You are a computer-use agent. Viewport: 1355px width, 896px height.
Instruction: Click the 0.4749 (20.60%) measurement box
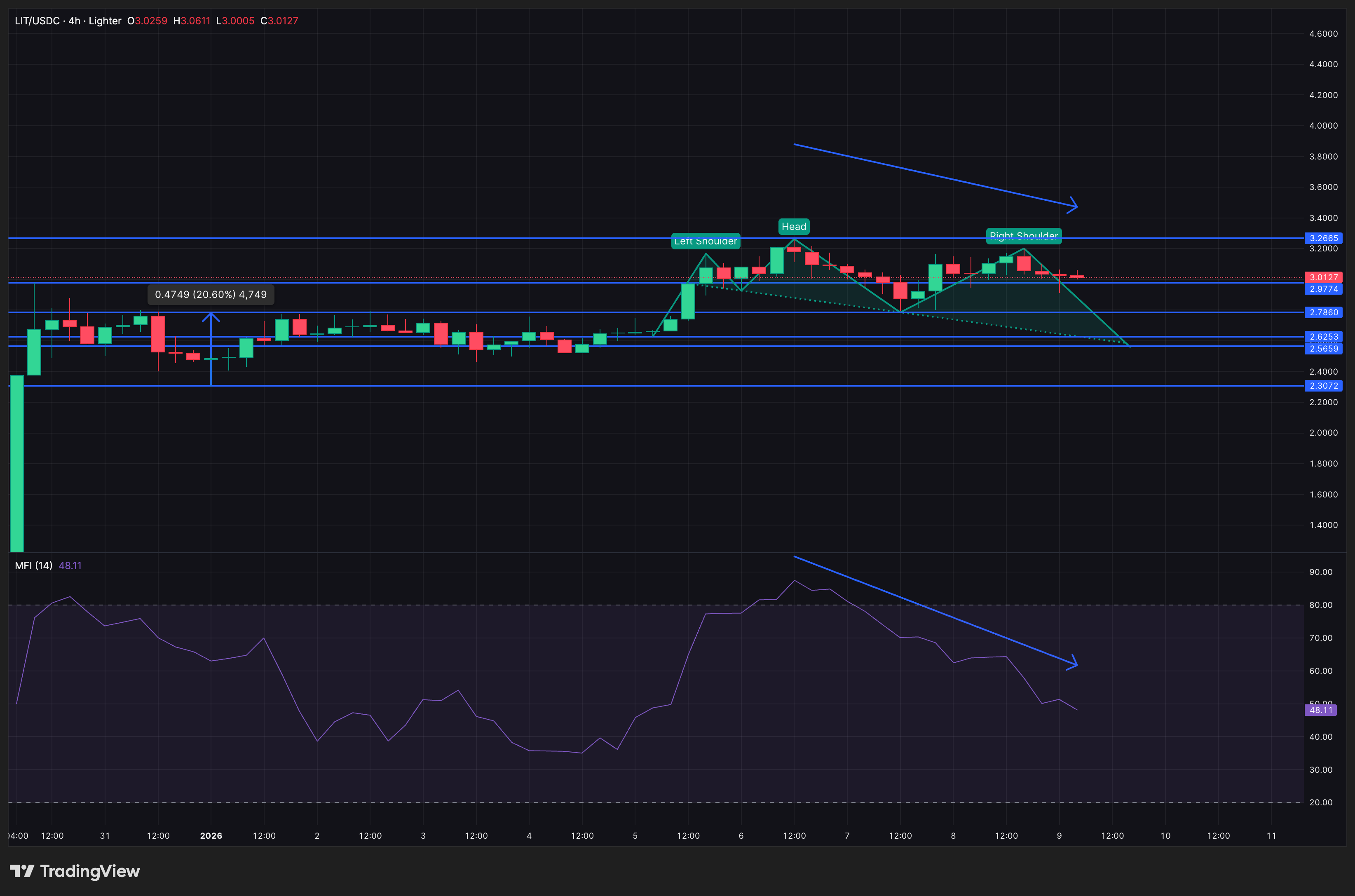point(211,294)
